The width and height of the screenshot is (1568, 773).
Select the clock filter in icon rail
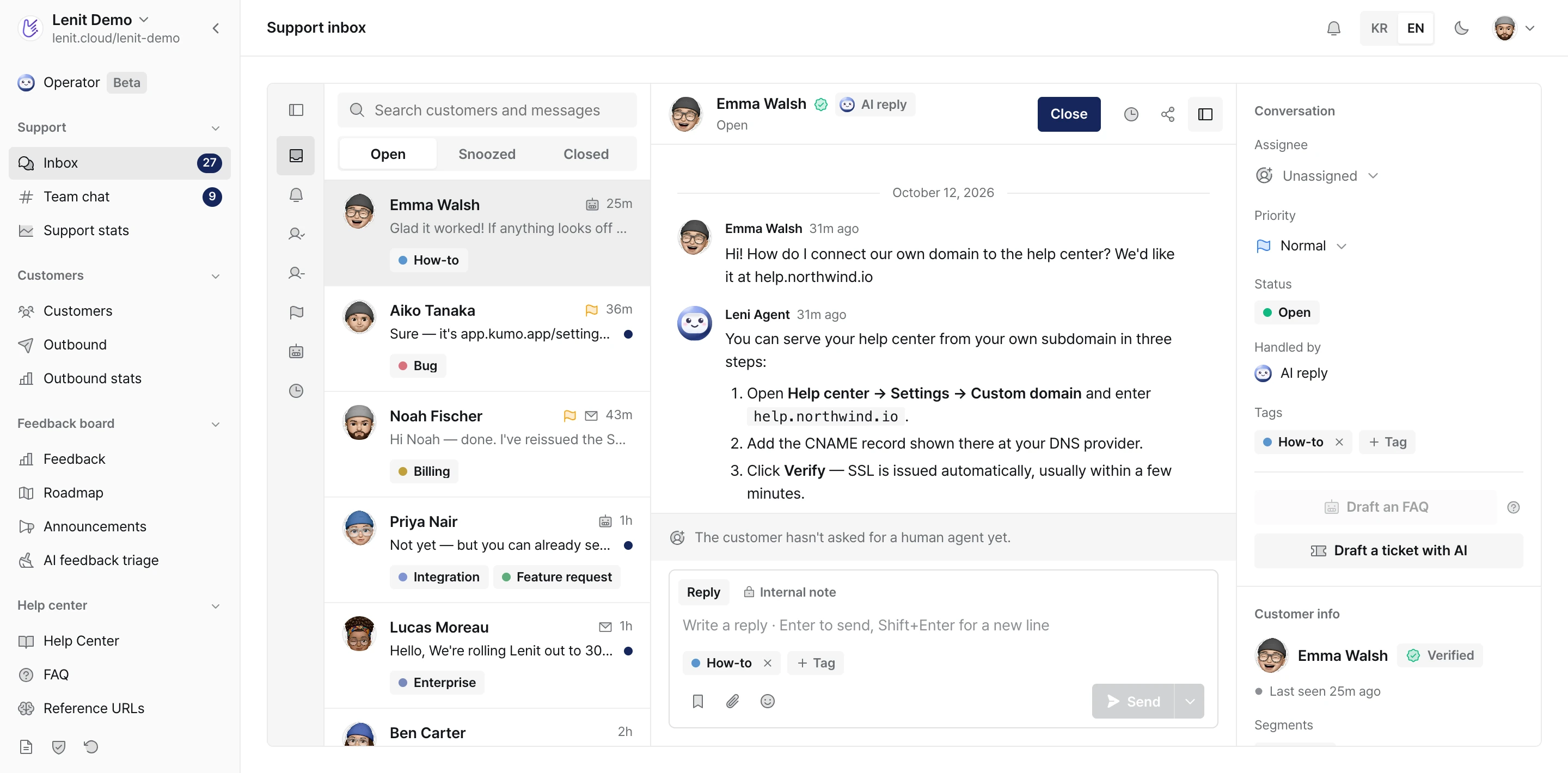[296, 391]
